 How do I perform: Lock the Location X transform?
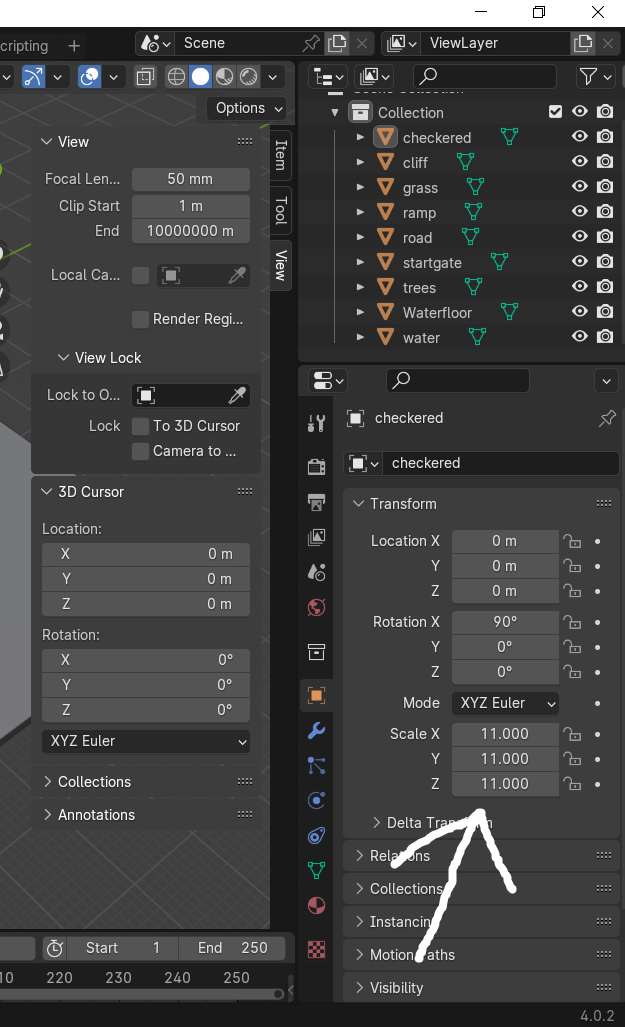572,541
